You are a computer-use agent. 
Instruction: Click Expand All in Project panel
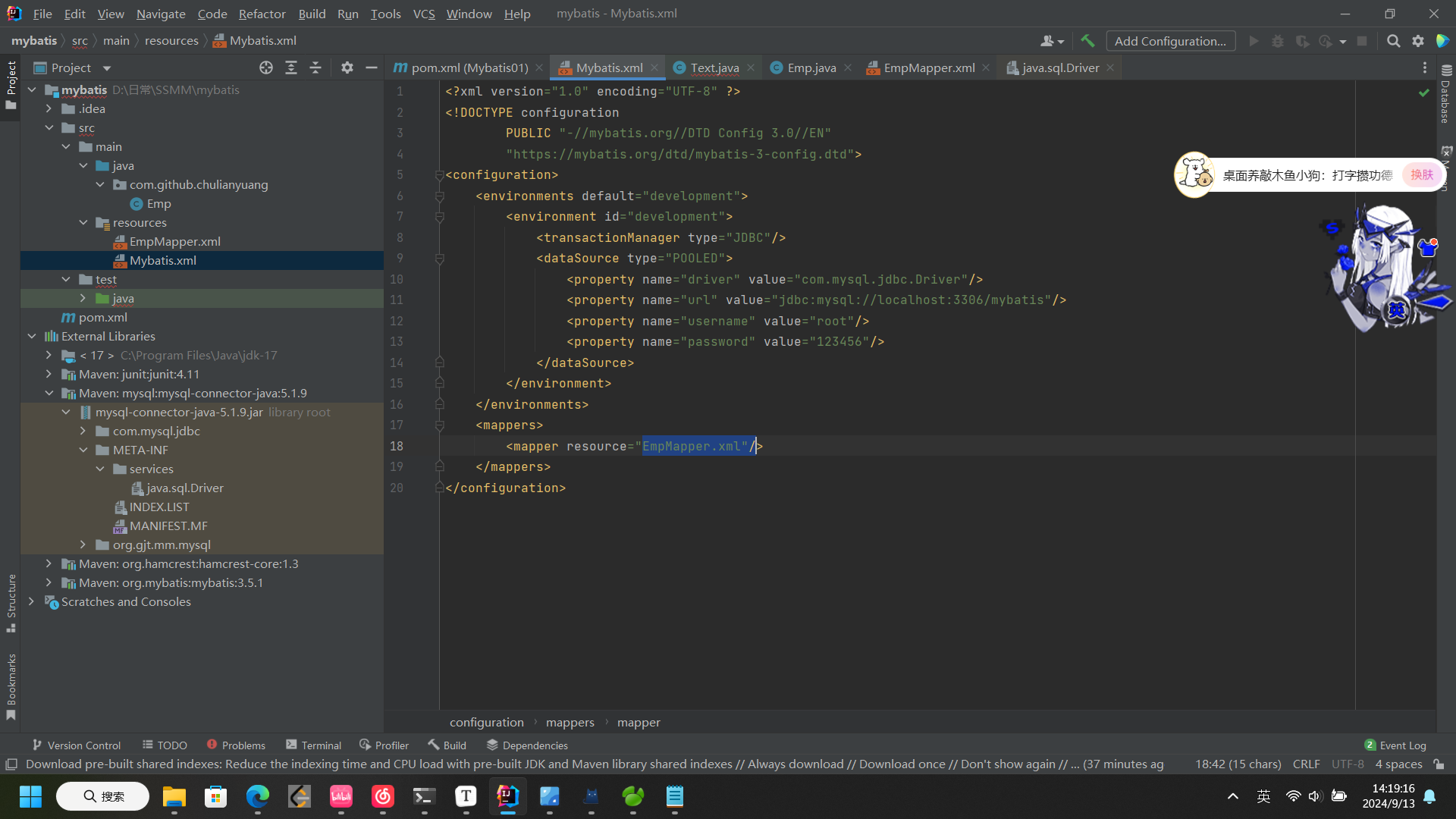(291, 67)
